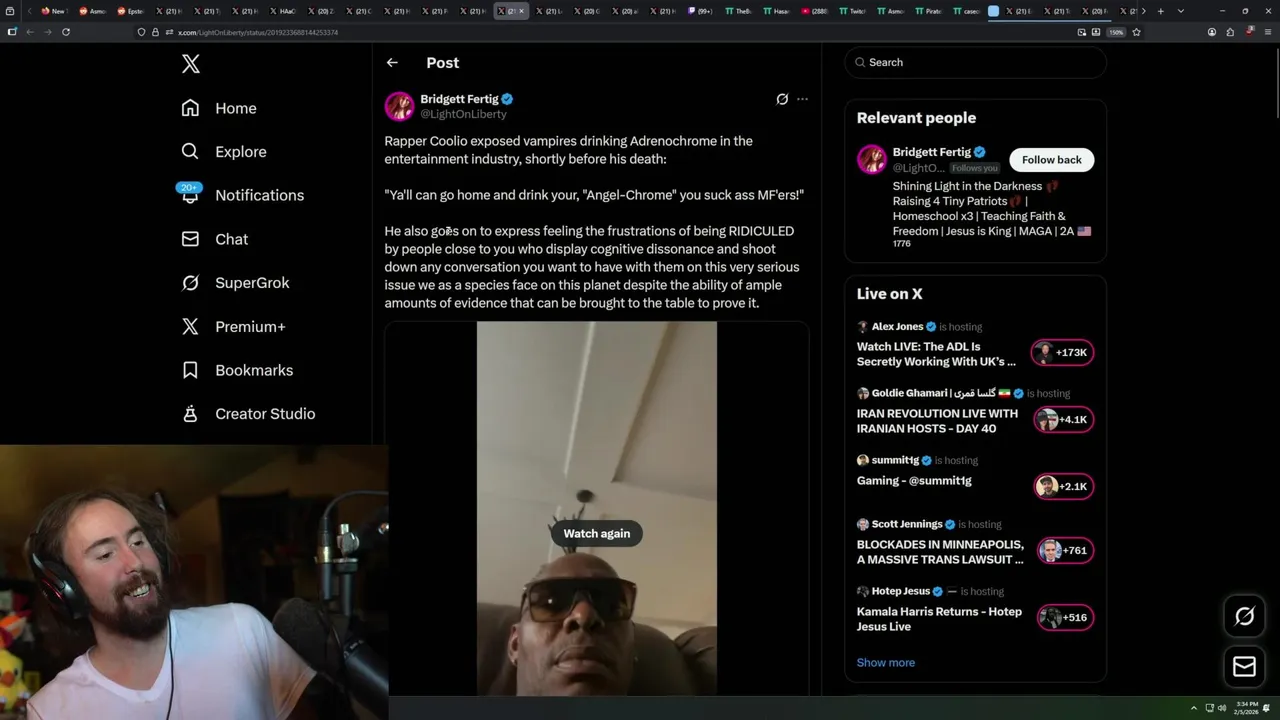Open the Iran Revolution Live broadcast
This screenshot has width=1280, height=720.
937,421
